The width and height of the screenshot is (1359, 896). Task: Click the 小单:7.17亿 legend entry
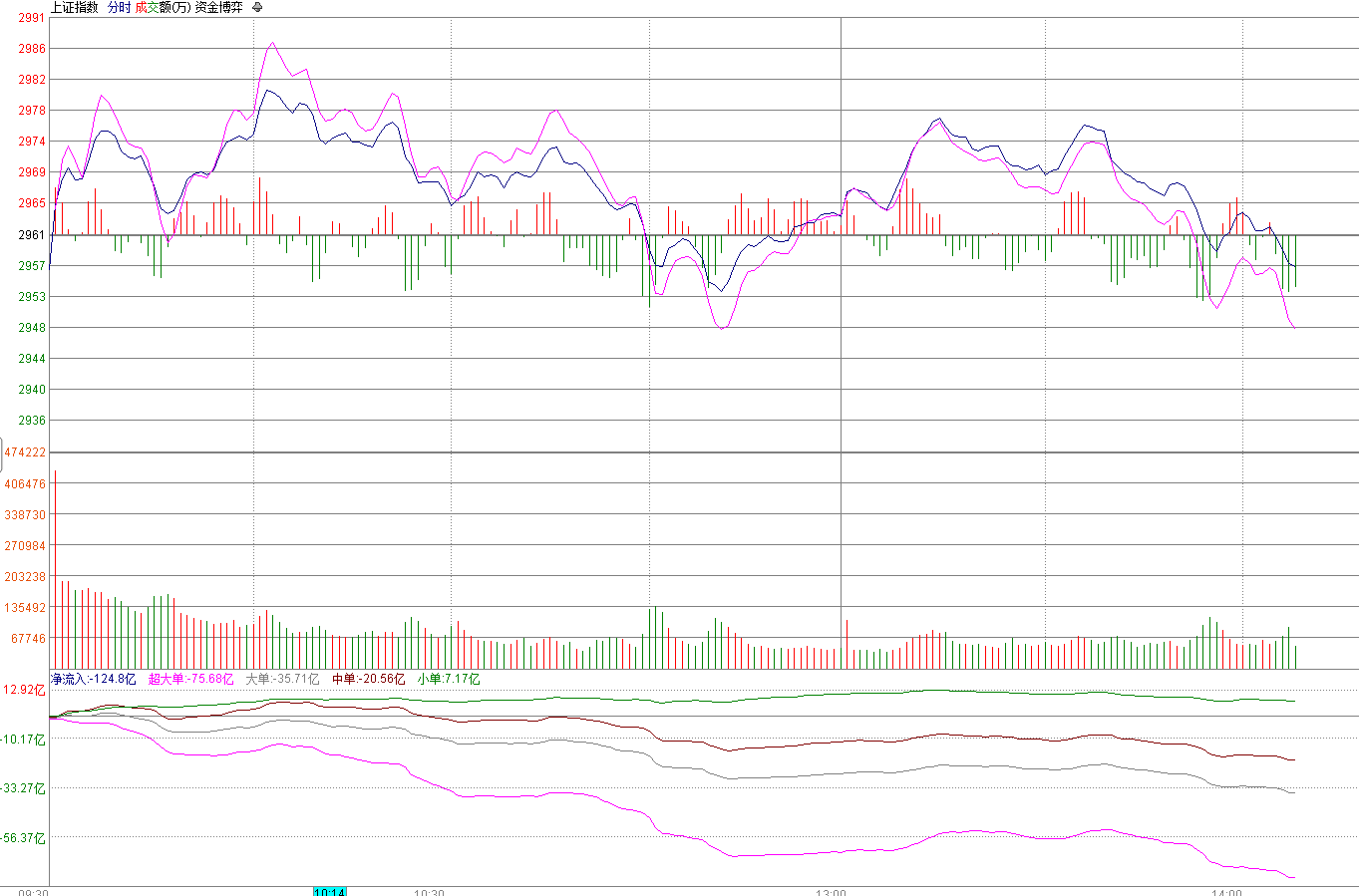(x=449, y=679)
